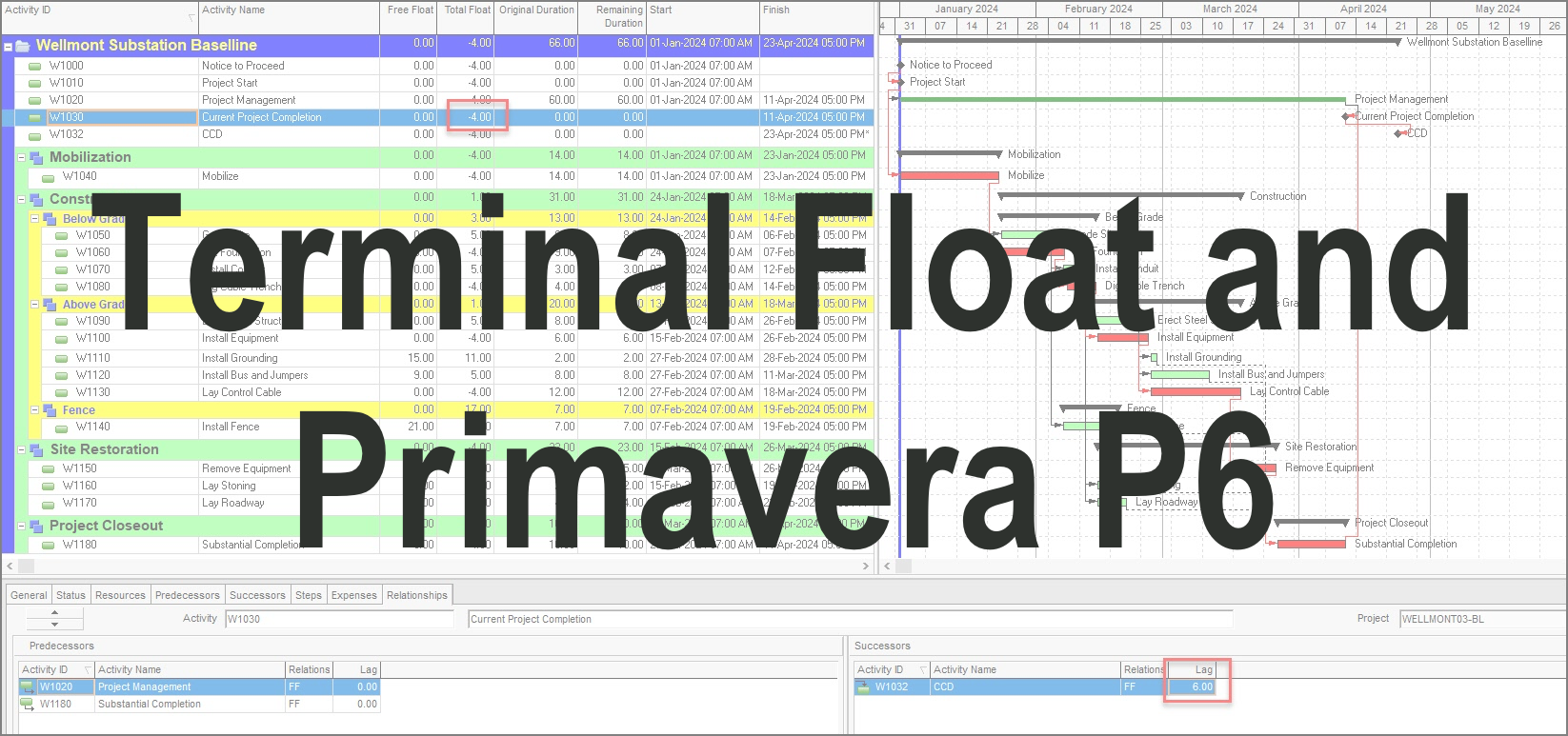Click the W1050 activity icon
Image resolution: width=1568 pixels, height=736 pixels.
(x=62, y=235)
